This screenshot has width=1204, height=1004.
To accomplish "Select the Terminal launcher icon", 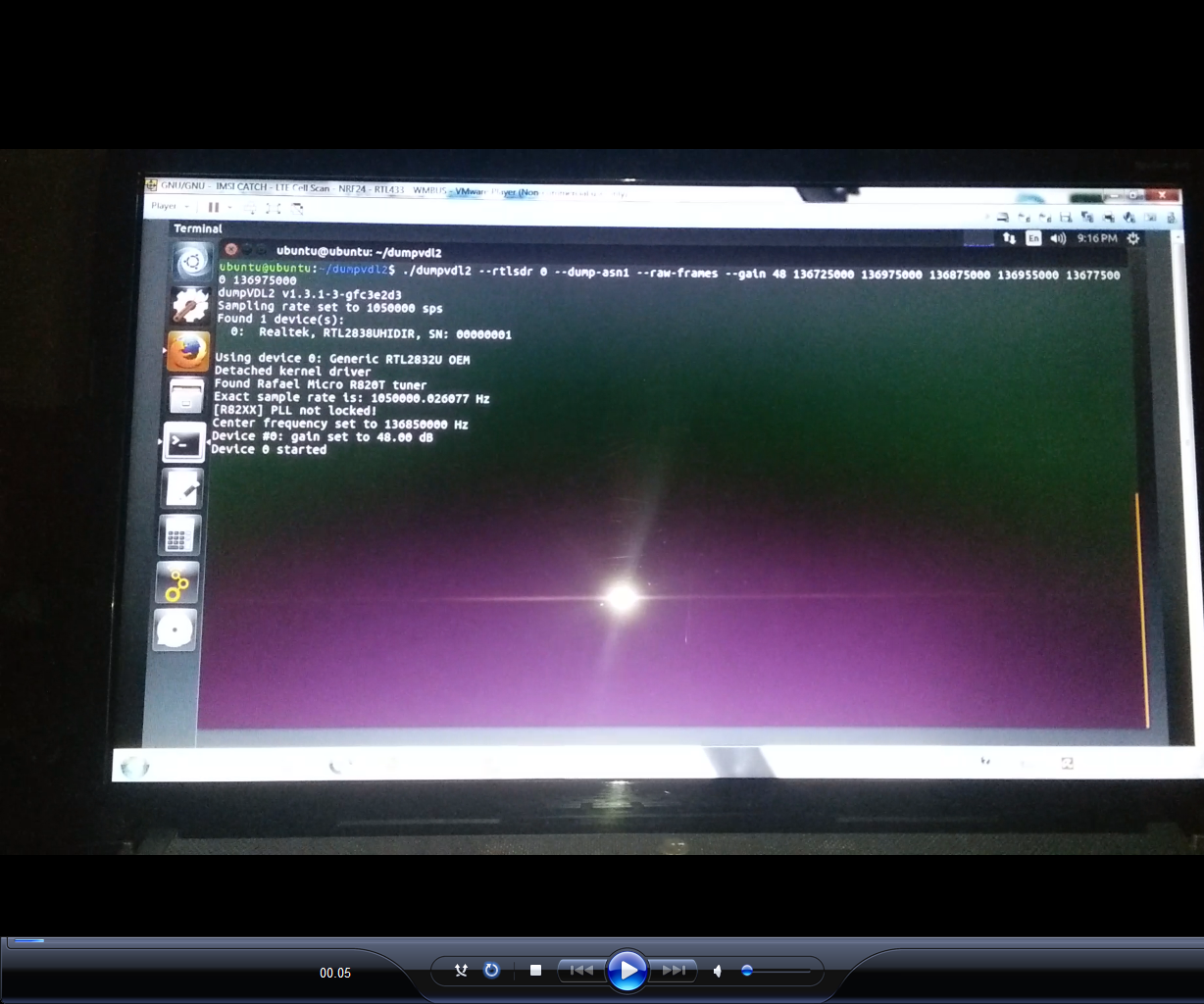I will coord(183,442).
